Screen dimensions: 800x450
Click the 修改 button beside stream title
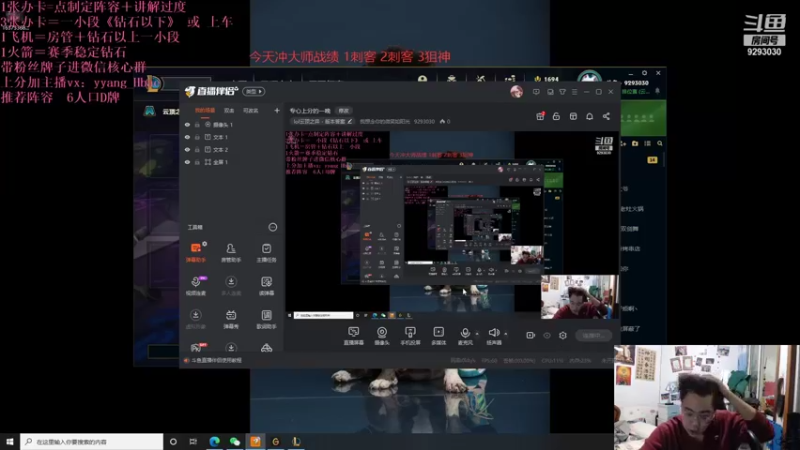pyautogui.click(x=344, y=111)
